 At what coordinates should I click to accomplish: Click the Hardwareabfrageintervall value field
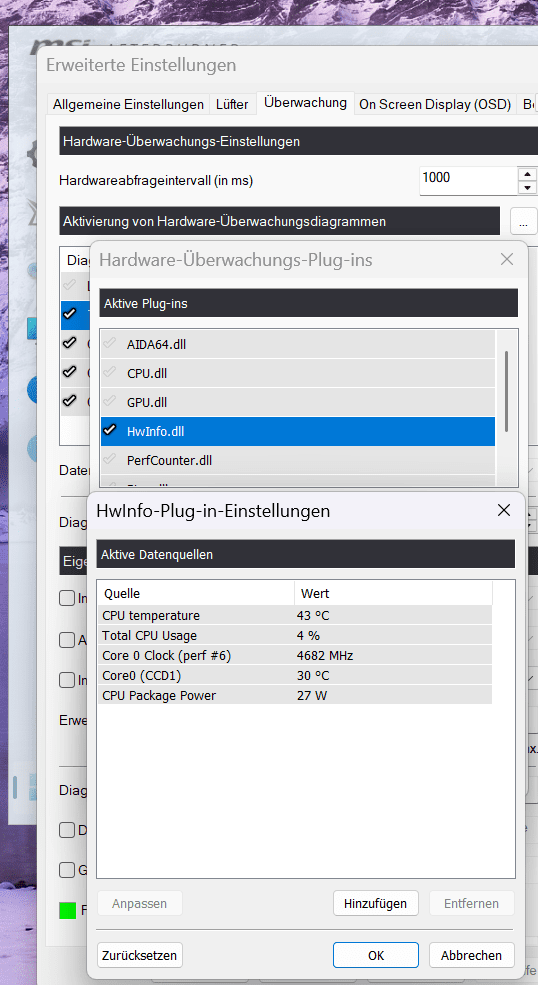[468, 181]
